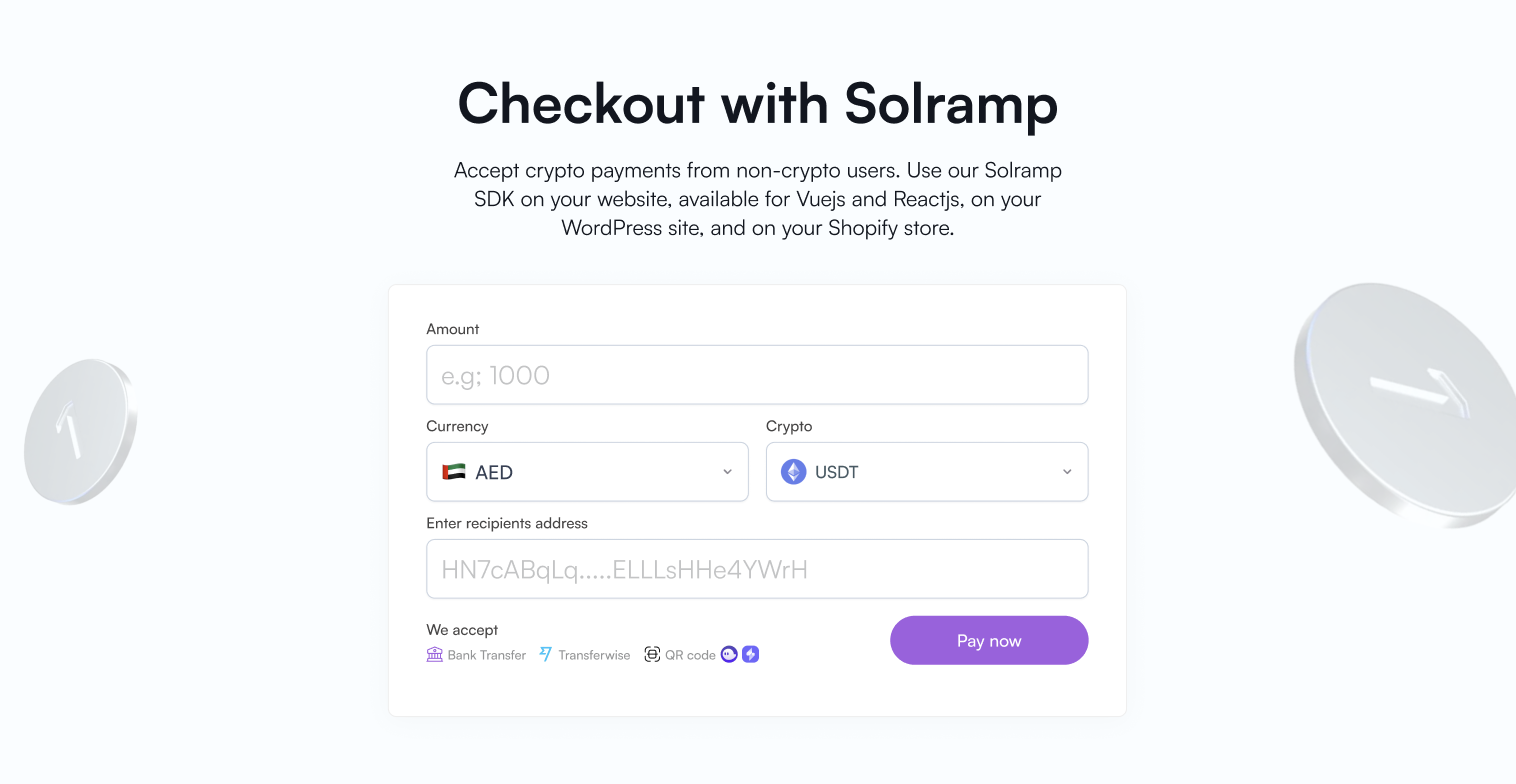1516x784 pixels.
Task: Click the Bank Transfer bank icon
Action: (x=434, y=654)
